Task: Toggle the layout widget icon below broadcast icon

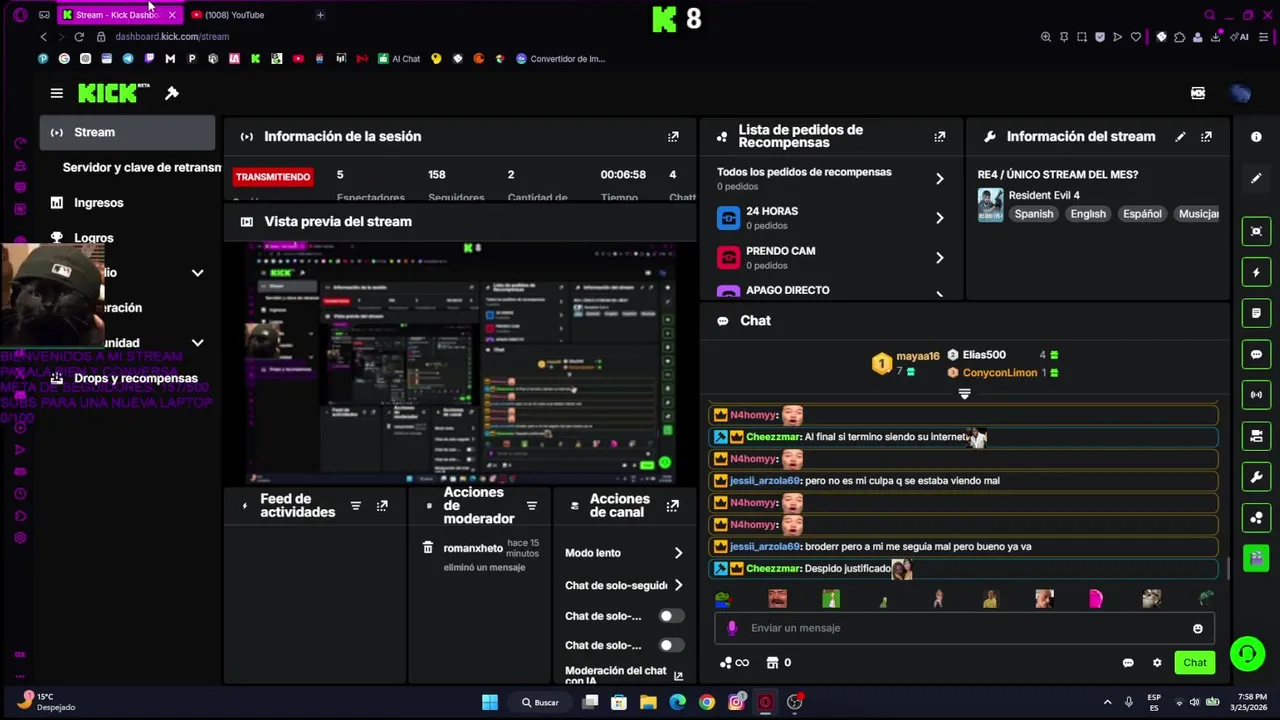Action: tap(1257, 436)
